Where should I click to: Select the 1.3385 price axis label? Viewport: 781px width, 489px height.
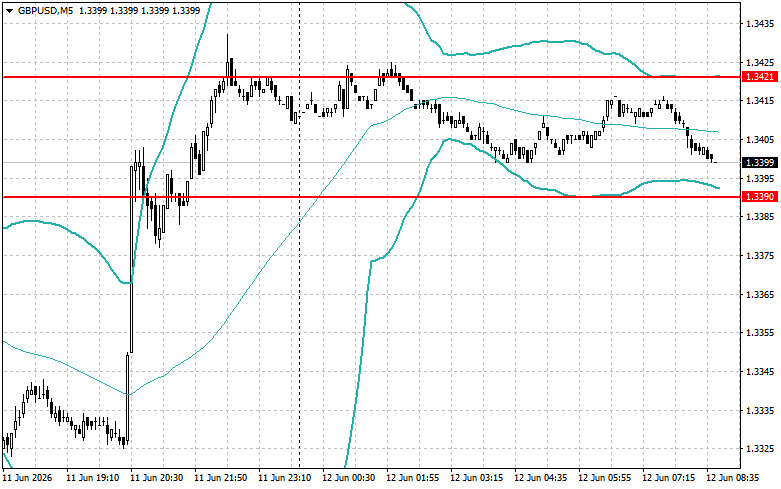pos(760,217)
